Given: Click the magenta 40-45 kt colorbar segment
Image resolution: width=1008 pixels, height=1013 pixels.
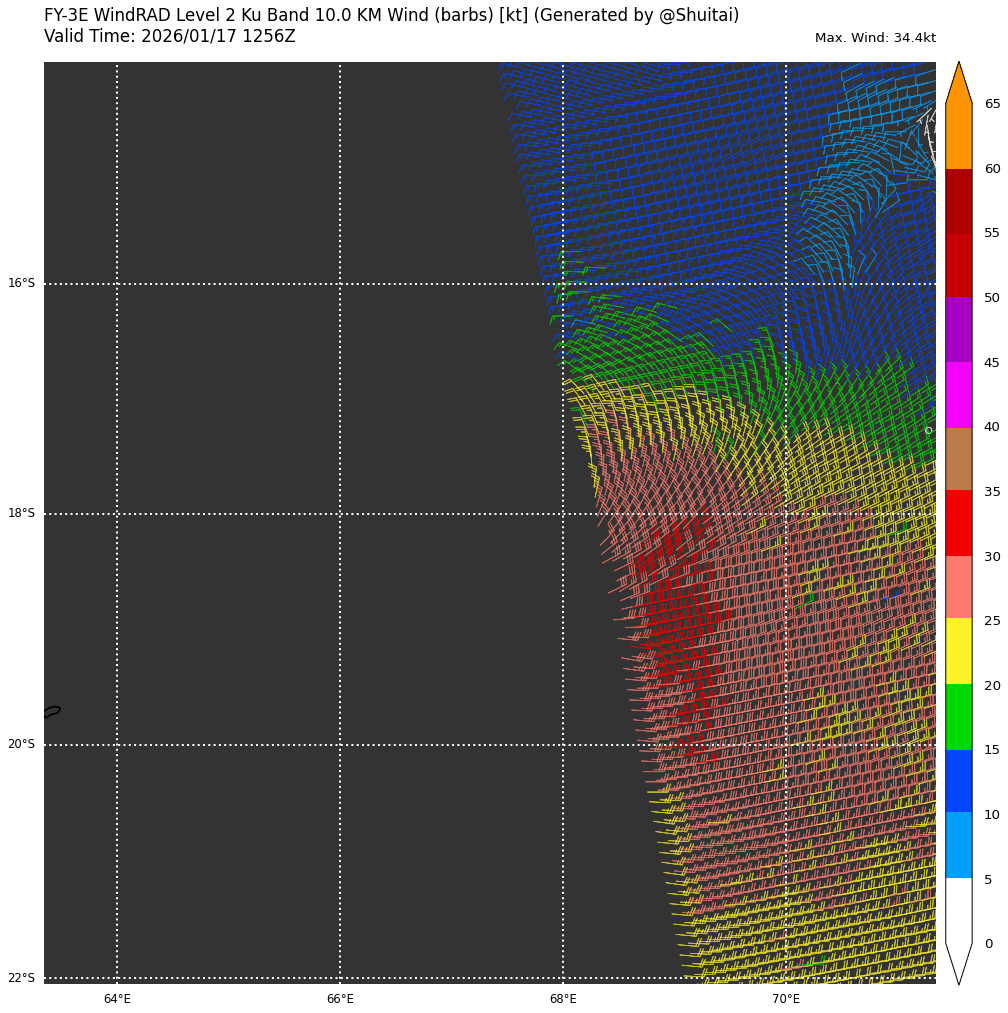Looking at the screenshot, I should 958,395.
